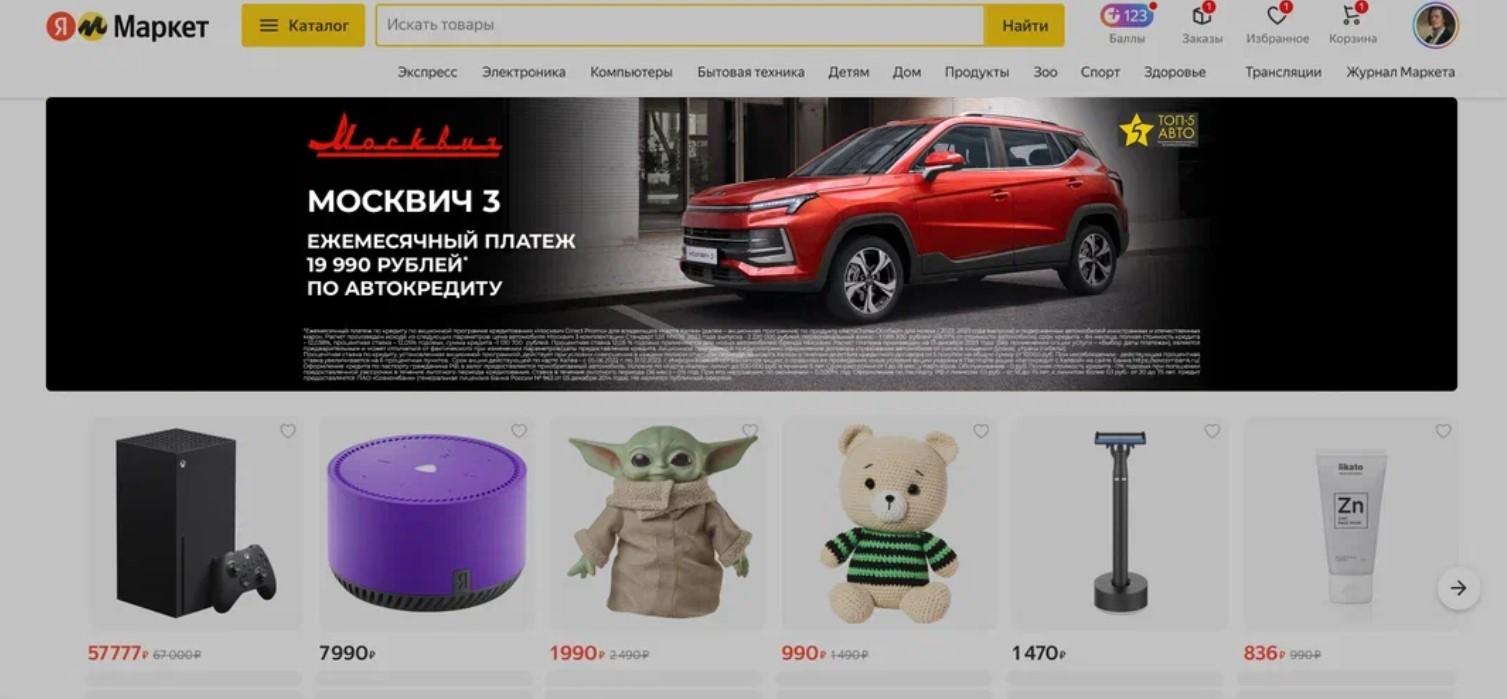The image size is (1507, 699).
Task: Favorite the teddy bear with the heart
Action: [981, 431]
